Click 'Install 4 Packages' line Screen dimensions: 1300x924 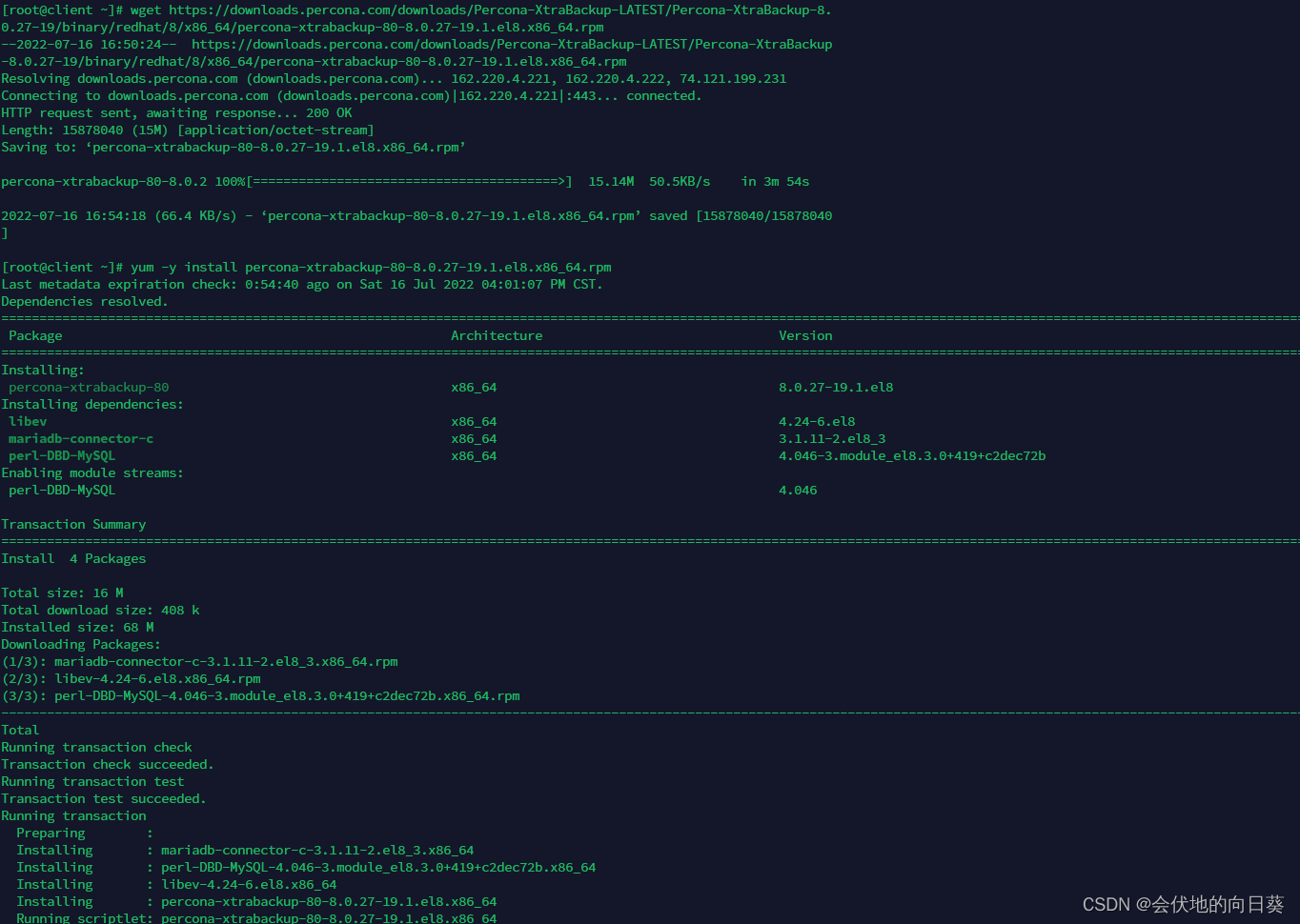click(x=73, y=559)
